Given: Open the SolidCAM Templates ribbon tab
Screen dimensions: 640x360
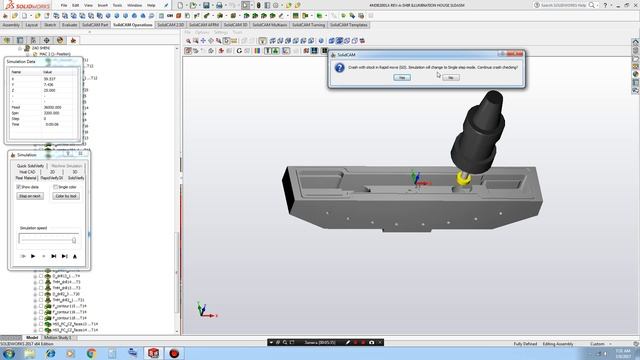Looking at the screenshot, I should tap(349, 25).
